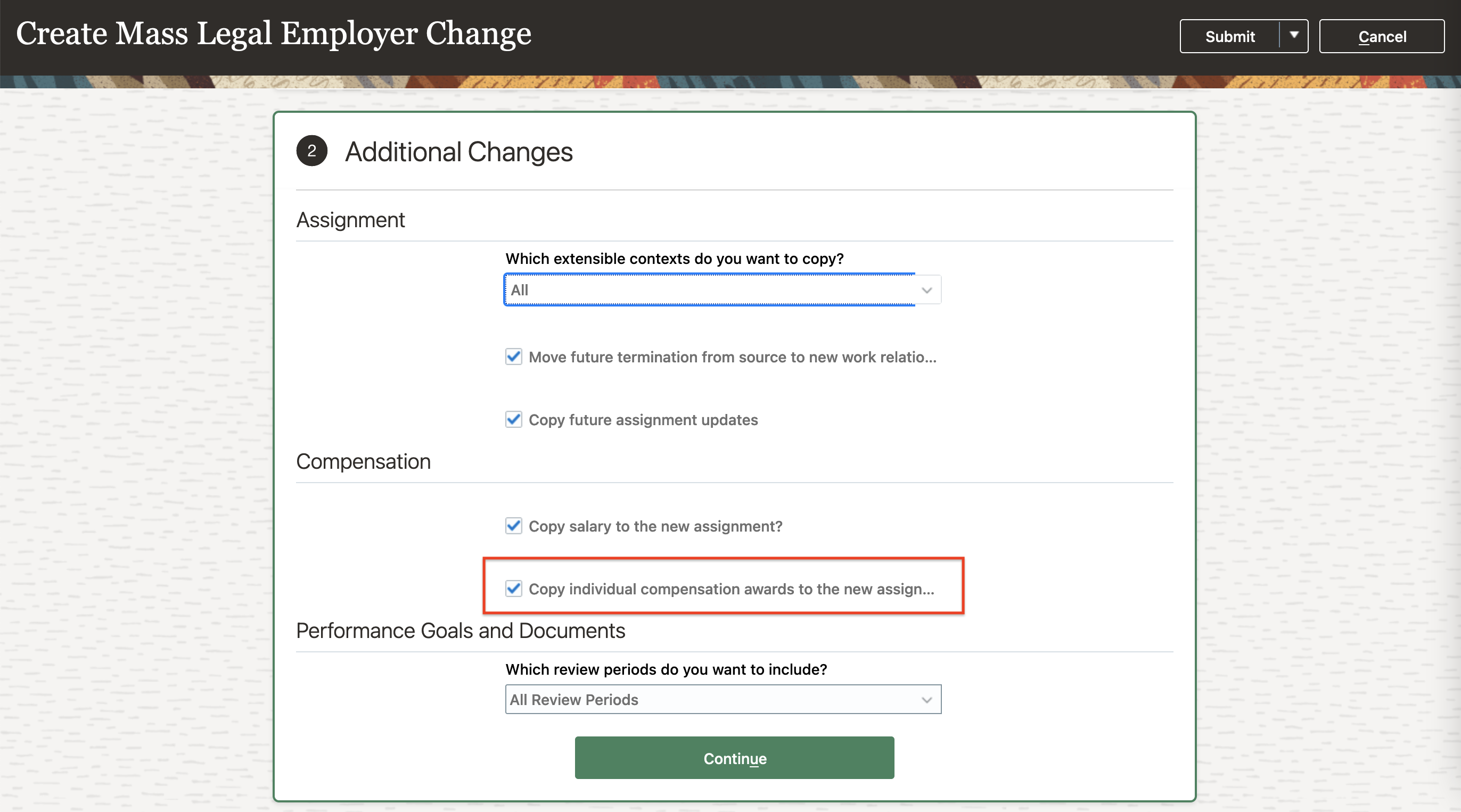The width and height of the screenshot is (1461, 812).
Task: Uncheck Move future termination checkbox
Action: (514, 357)
